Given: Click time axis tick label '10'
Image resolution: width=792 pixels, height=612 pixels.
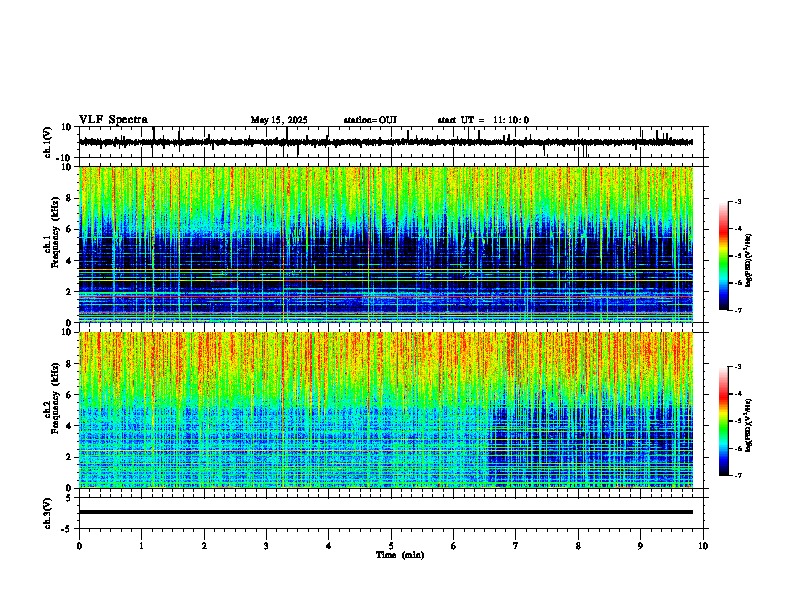Looking at the screenshot, I should pos(703,546).
